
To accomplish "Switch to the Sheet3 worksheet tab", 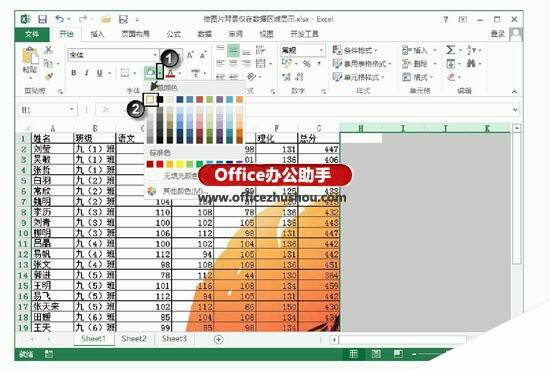I will point(174,339).
